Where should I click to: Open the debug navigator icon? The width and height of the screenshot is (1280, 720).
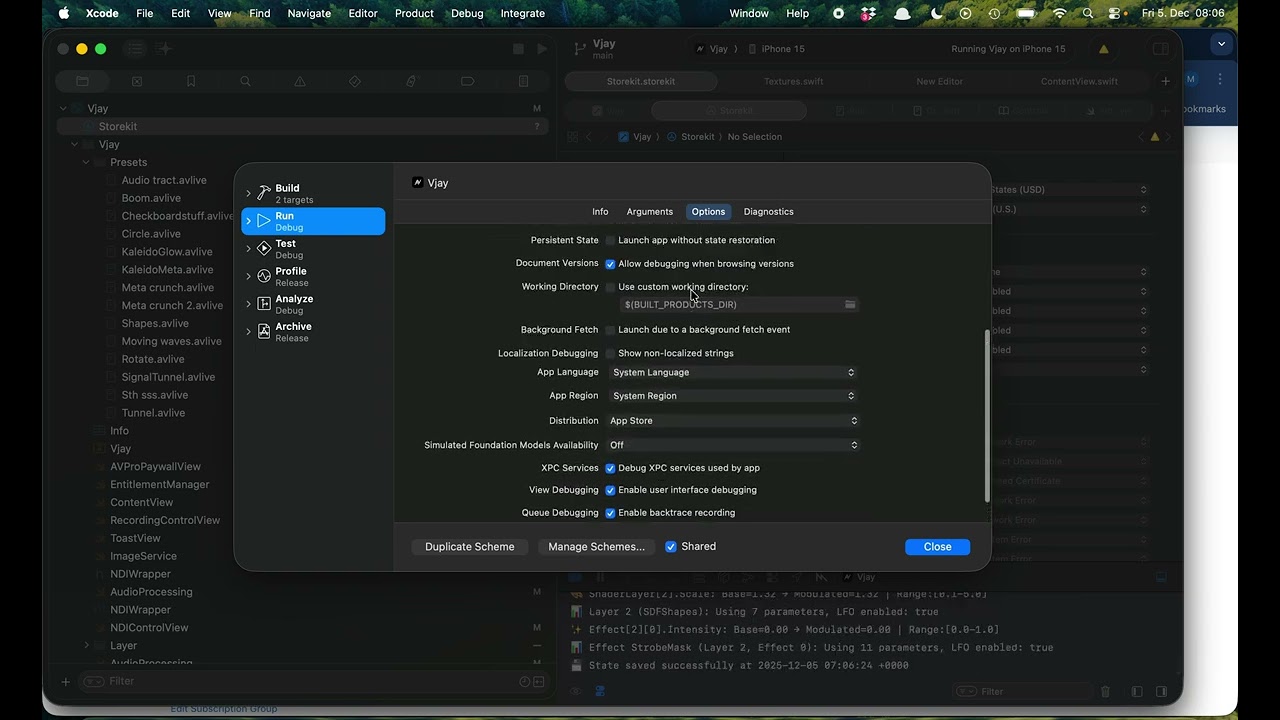tap(411, 81)
